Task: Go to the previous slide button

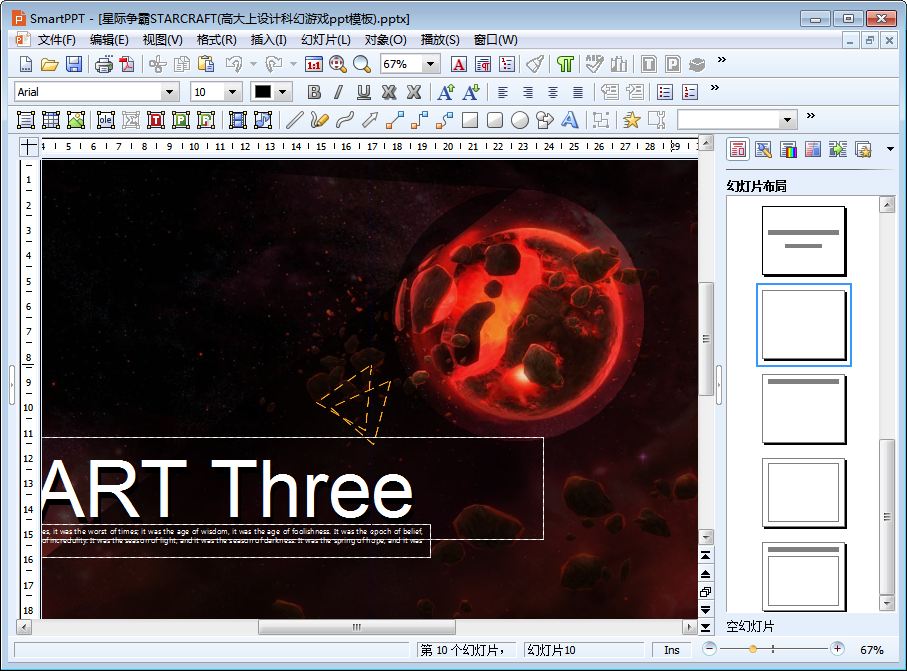Action: point(706,573)
